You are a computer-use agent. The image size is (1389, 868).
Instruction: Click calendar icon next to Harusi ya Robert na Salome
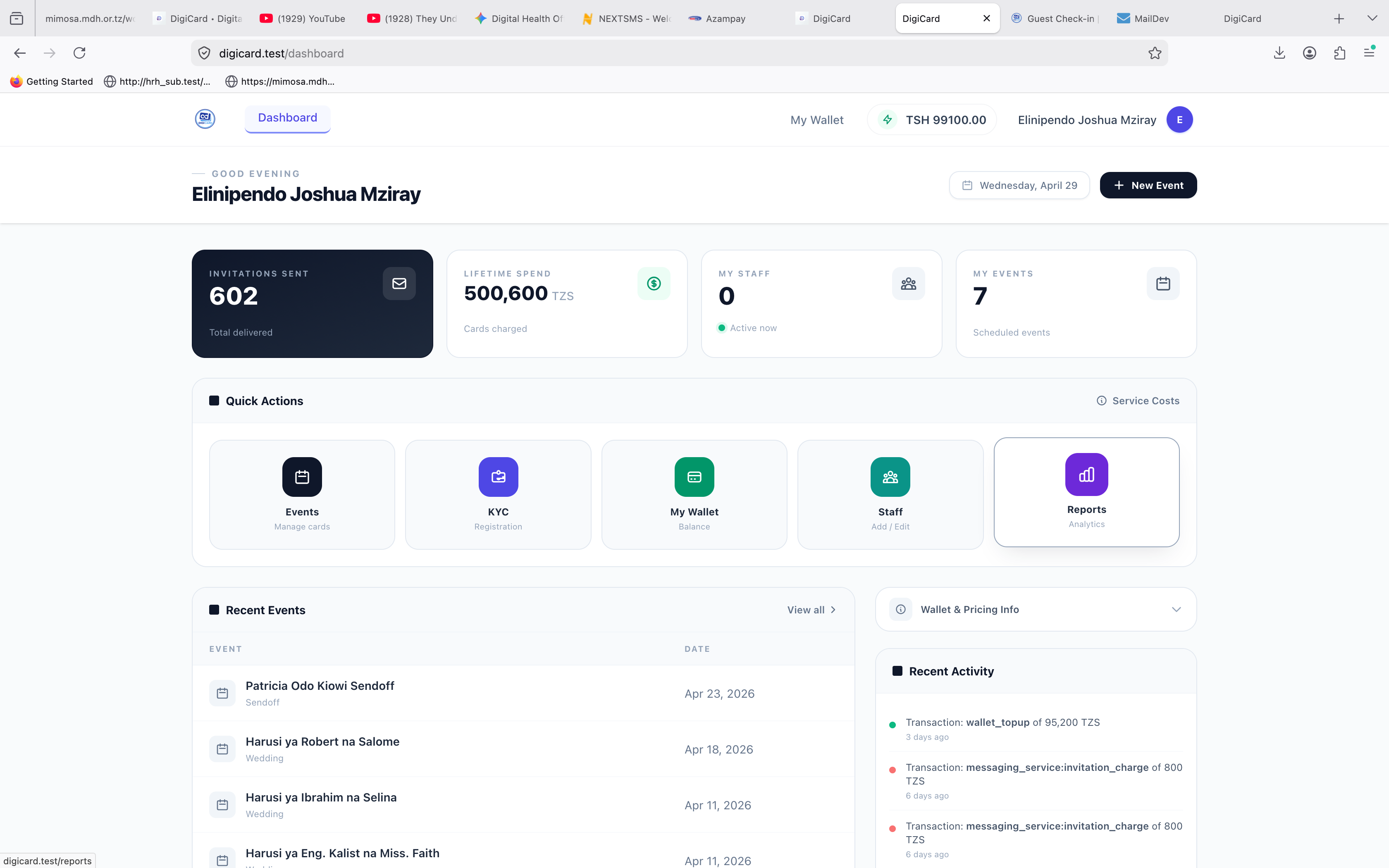222,749
